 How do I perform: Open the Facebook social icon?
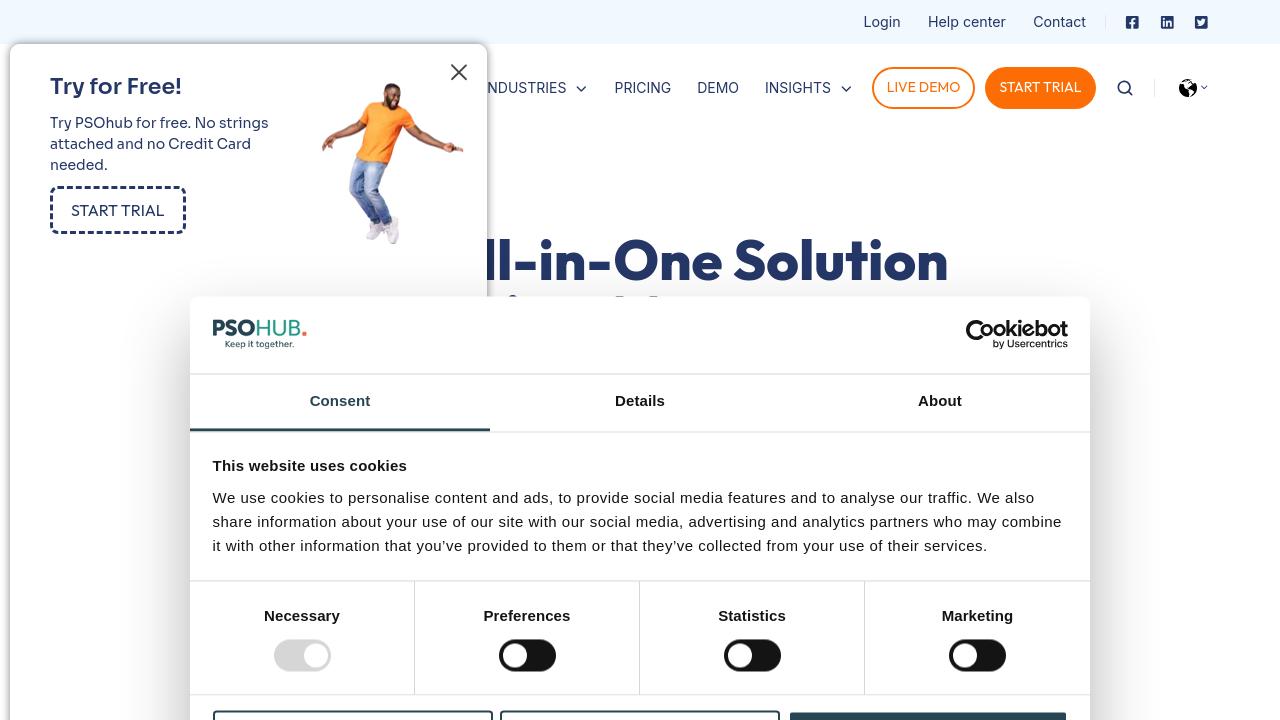point(1132,22)
